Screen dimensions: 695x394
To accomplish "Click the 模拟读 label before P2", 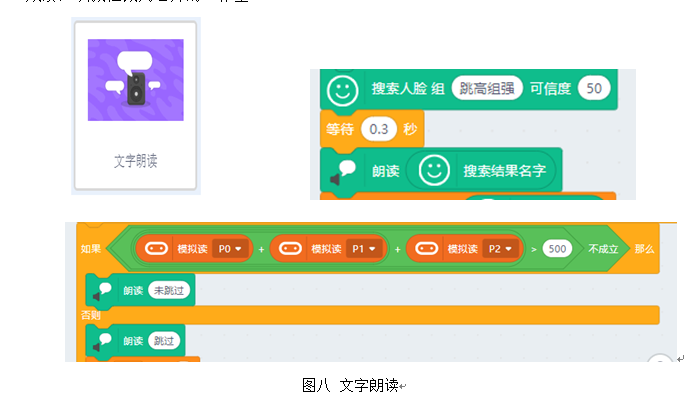I will click(x=463, y=249).
